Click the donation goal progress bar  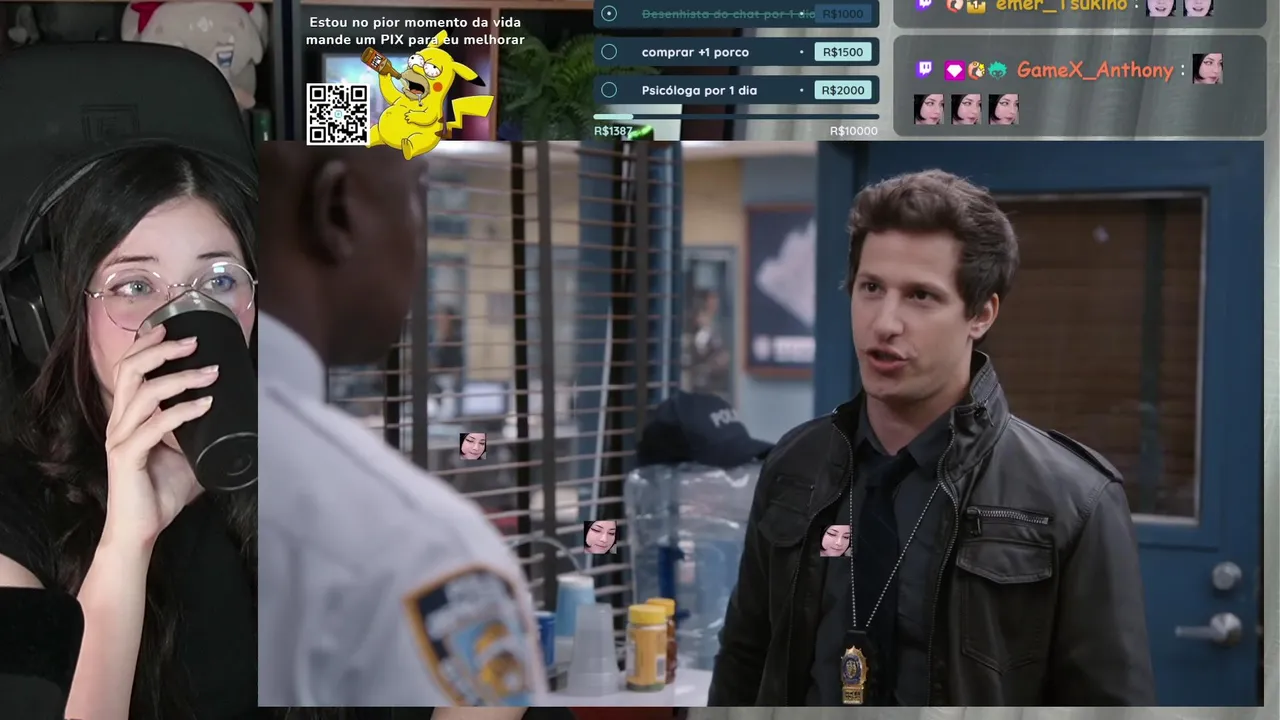click(x=736, y=117)
